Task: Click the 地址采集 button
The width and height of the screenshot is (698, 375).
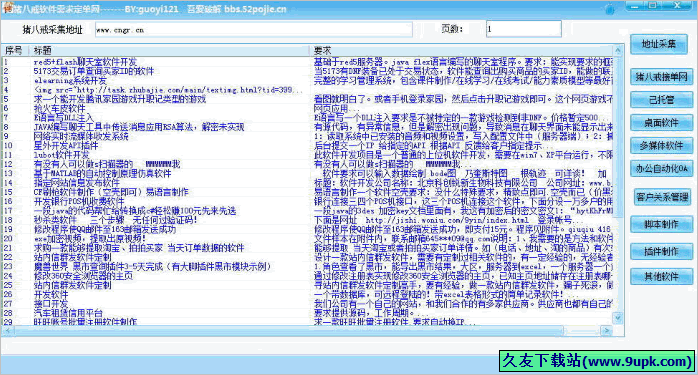Action: click(659, 44)
